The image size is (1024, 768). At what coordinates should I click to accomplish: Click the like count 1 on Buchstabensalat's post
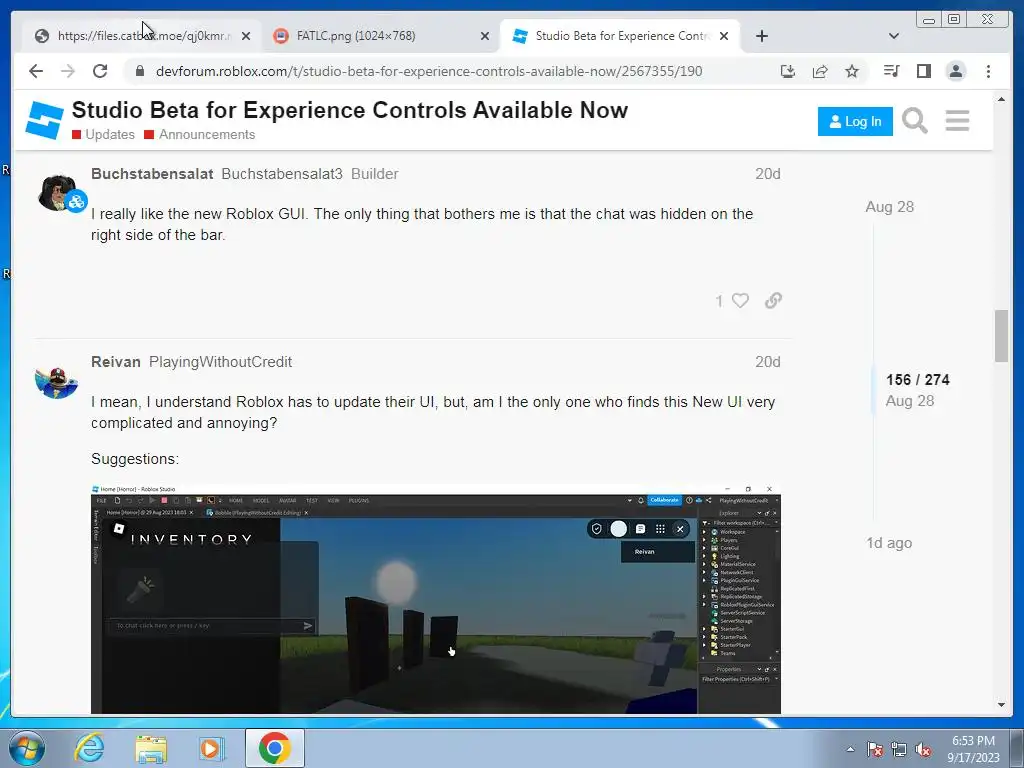719,301
